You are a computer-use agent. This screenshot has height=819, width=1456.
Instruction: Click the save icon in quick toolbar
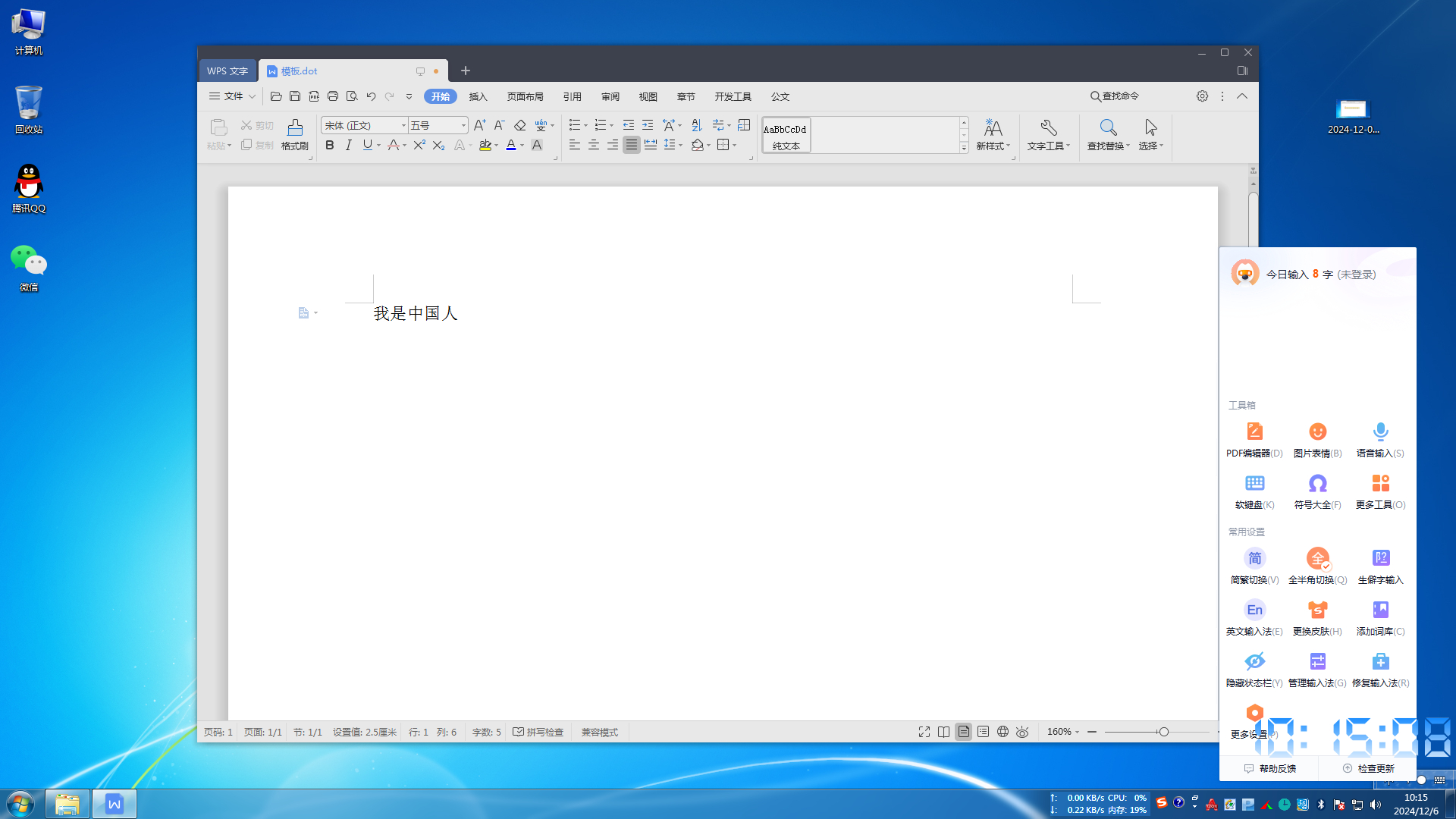pos(295,96)
